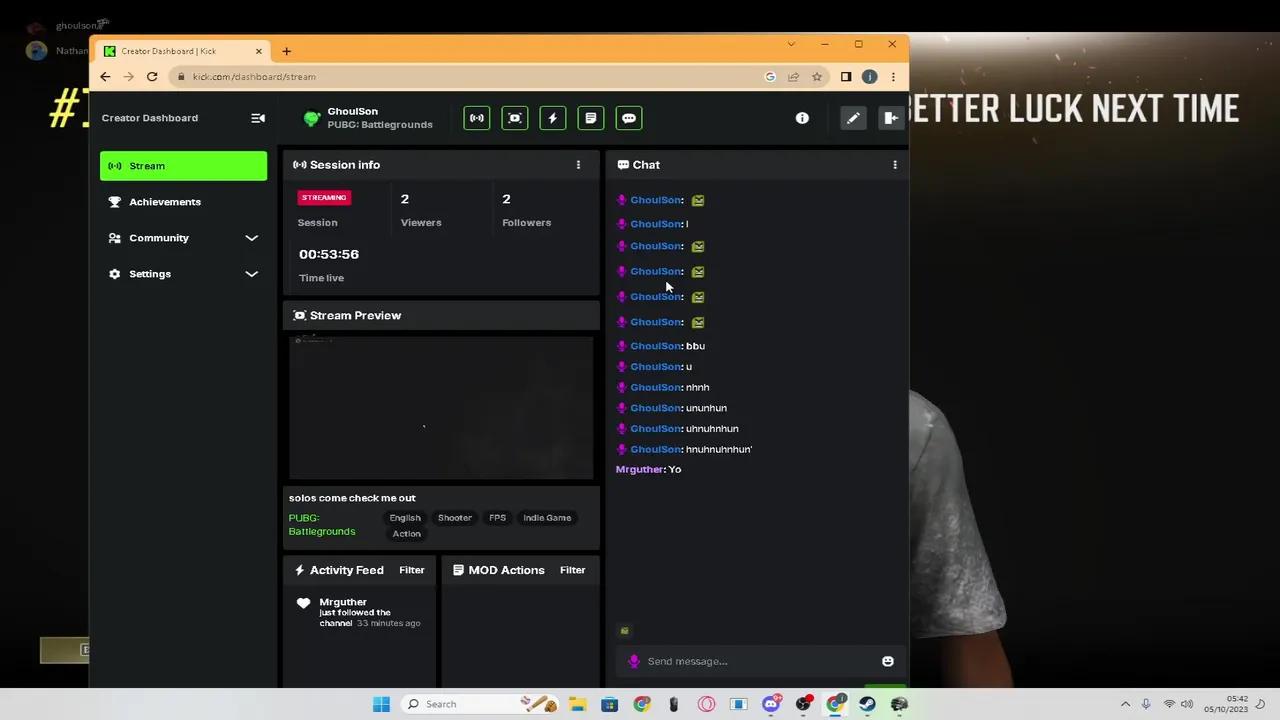1280x720 pixels.
Task: Click the GhoulSon channel avatar
Action: point(312,118)
